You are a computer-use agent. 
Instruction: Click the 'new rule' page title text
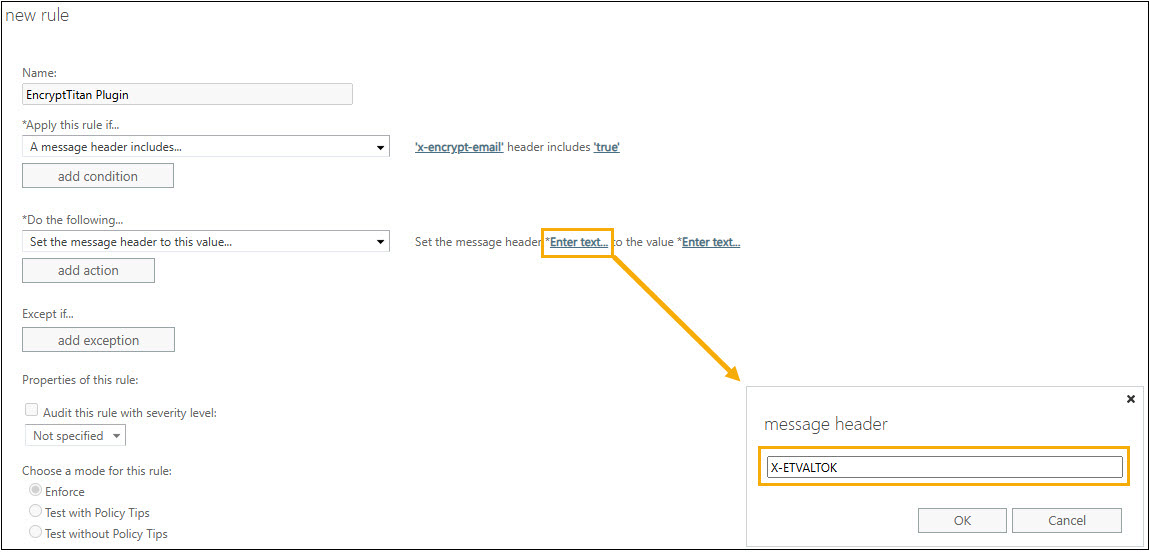37,15
